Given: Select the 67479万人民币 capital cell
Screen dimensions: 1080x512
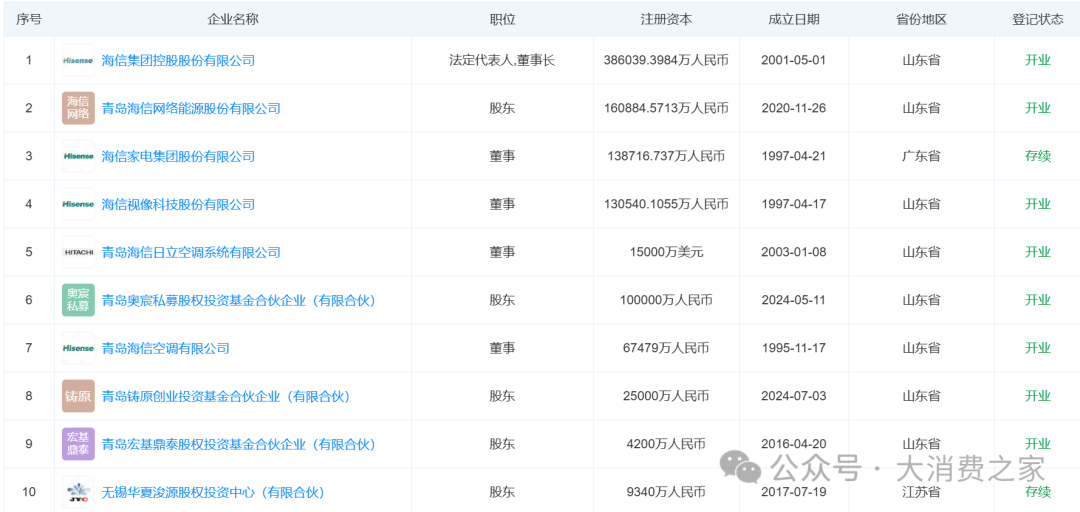Looking at the screenshot, I should click(666, 348).
